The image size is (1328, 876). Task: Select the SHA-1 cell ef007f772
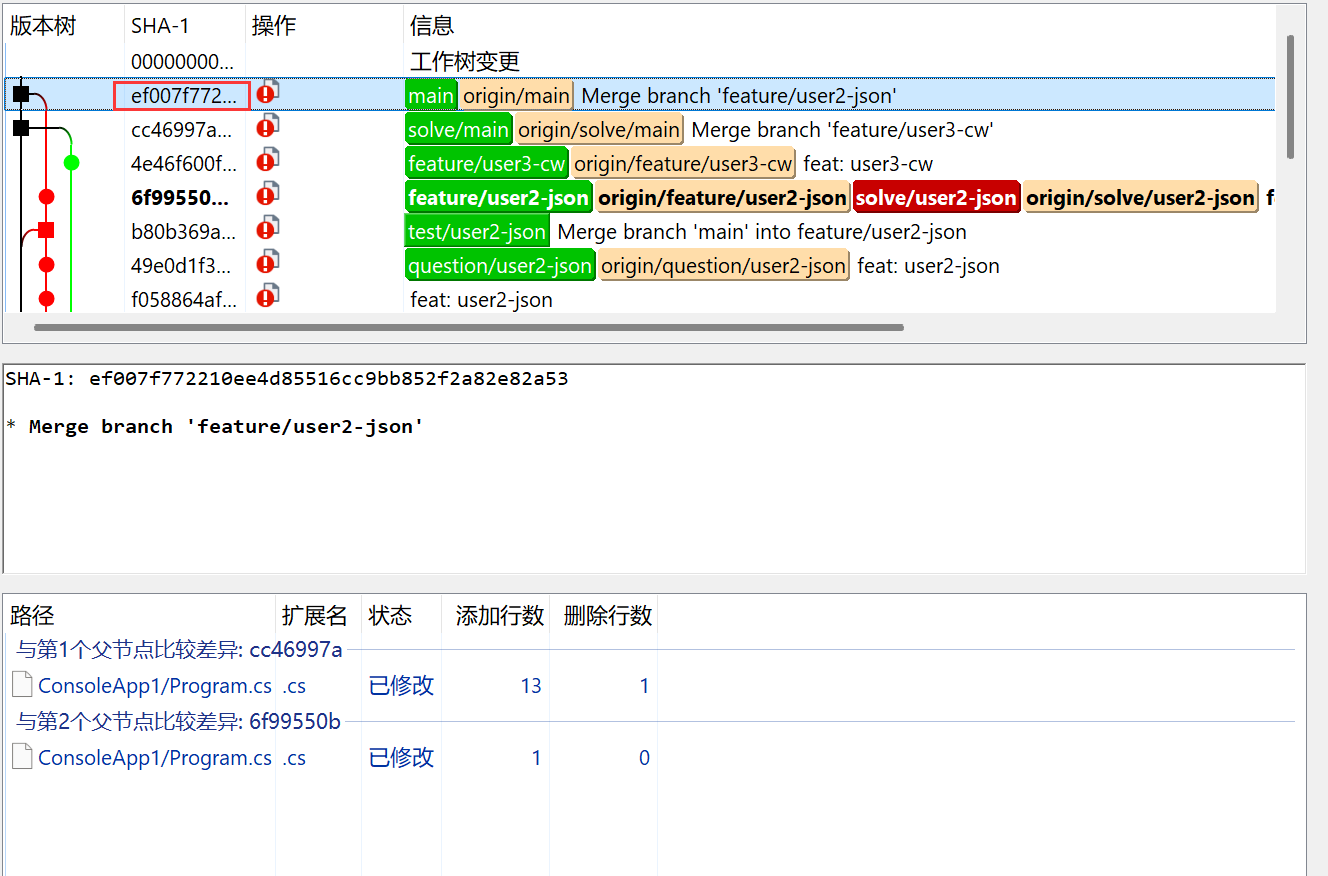(182, 96)
